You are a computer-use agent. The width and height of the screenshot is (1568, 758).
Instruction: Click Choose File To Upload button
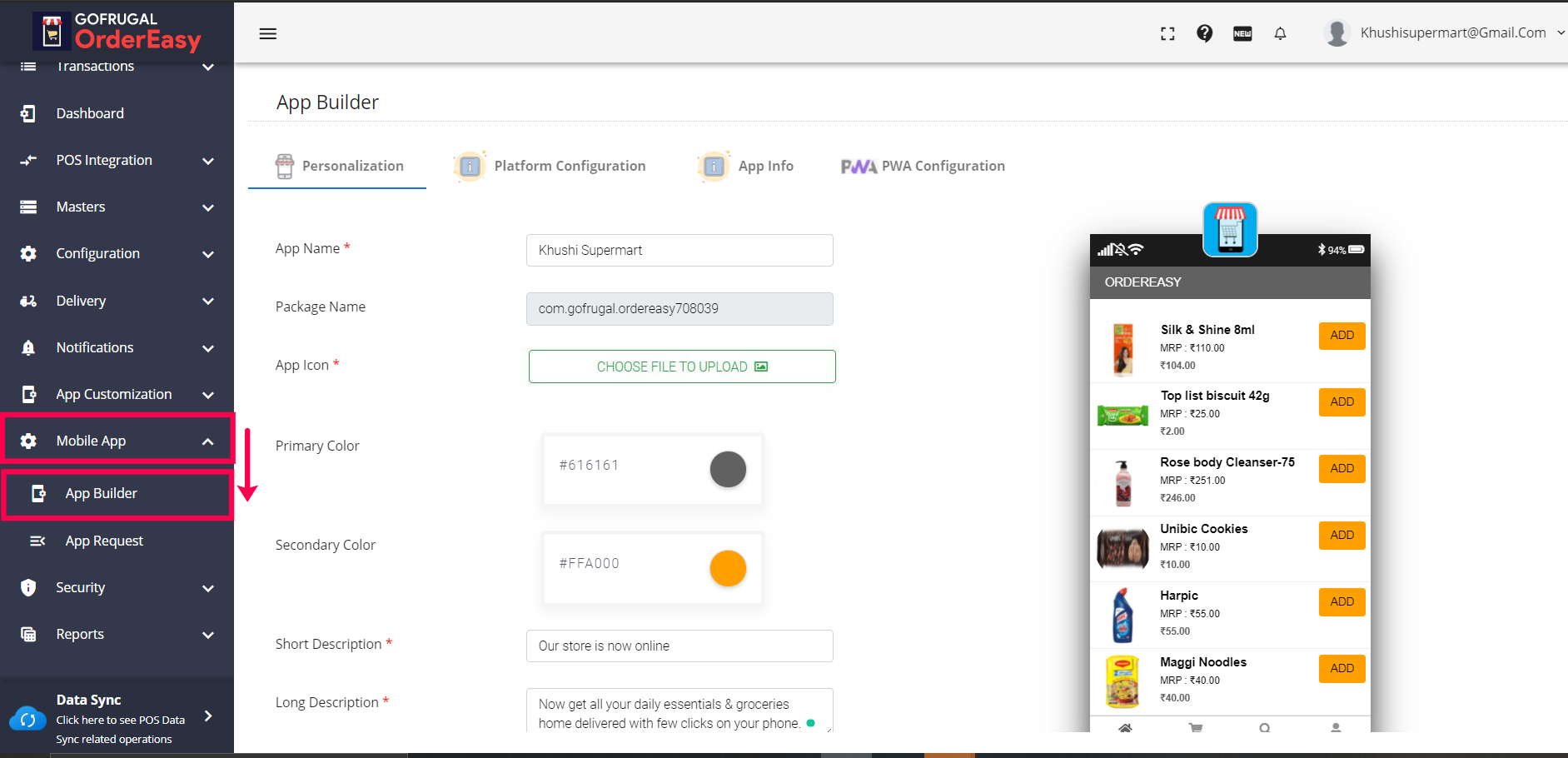click(x=682, y=367)
